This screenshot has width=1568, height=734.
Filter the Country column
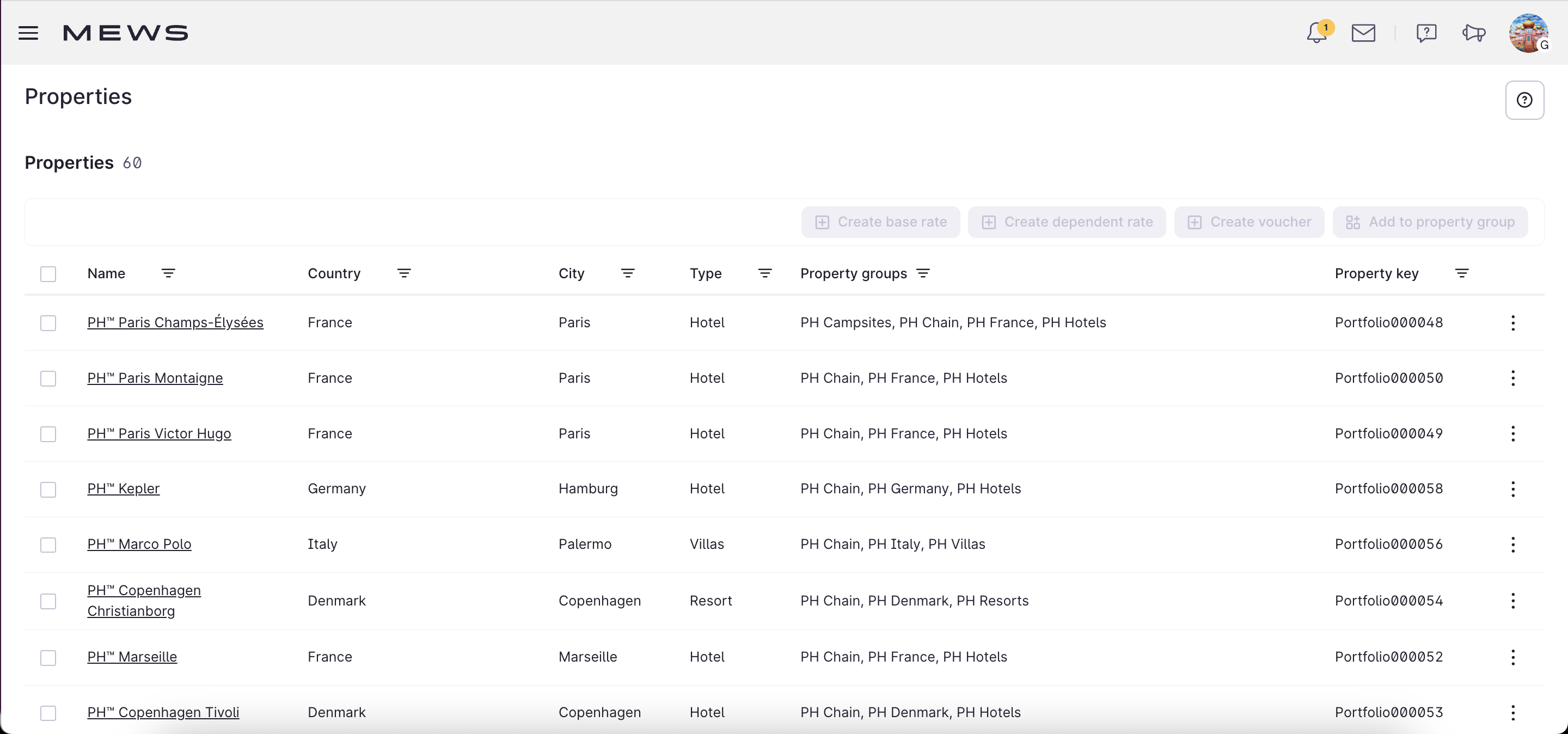pyautogui.click(x=404, y=273)
